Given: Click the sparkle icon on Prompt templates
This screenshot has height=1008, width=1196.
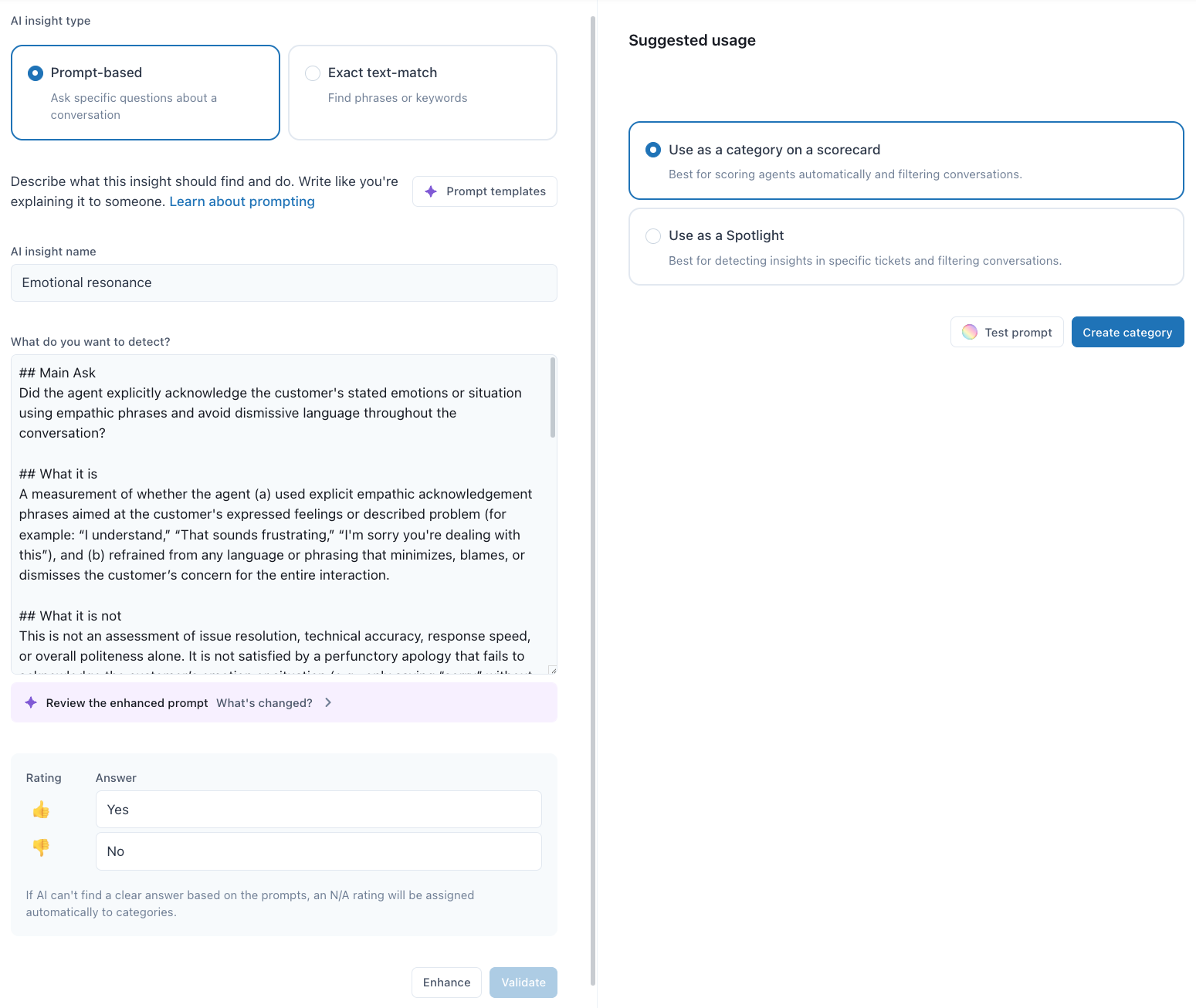Looking at the screenshot, I should [431, 191].
